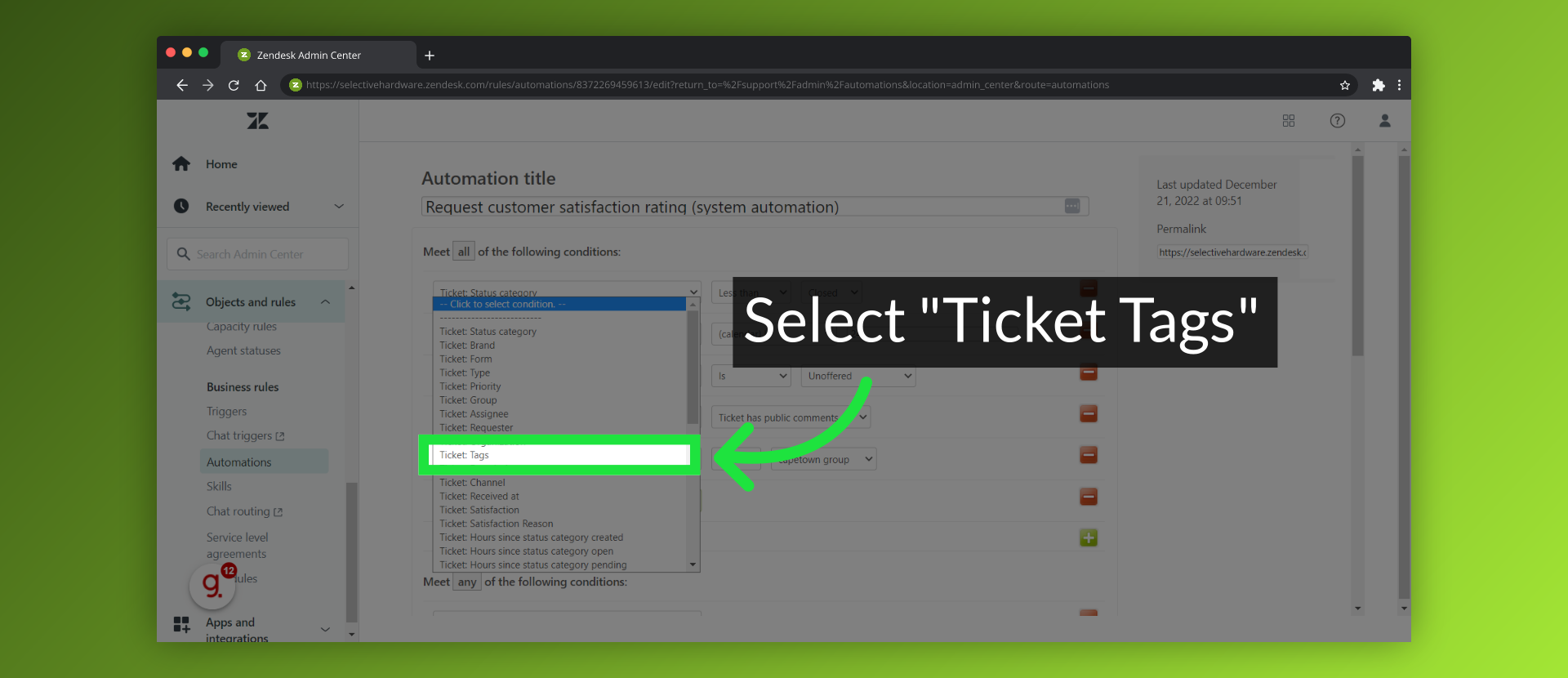The image size is (1568, 678).
Task: Choose 'Ticket: Hours since status category open'
Action: 560,551
